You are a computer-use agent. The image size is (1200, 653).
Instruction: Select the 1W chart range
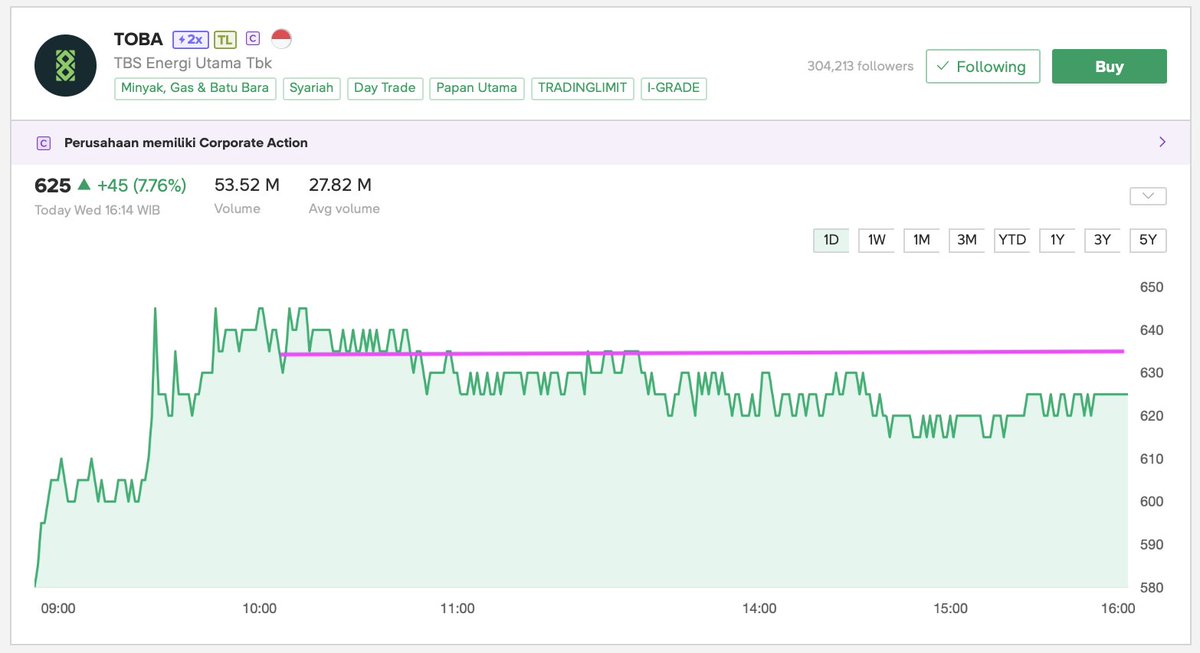(x=876, y=240)
